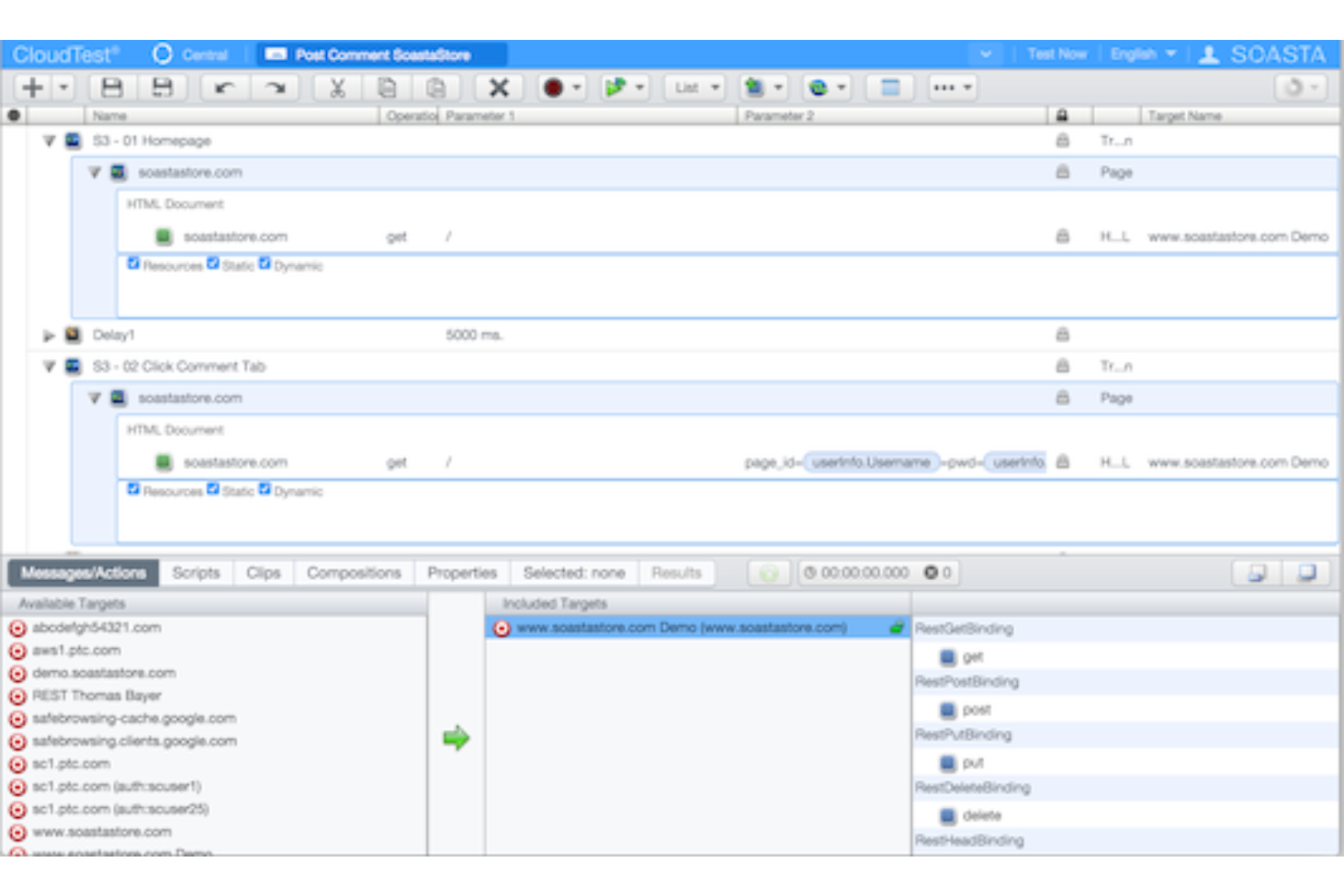Click the green play toolbar icon
This screenshot has width=1344, height=896.
coord(616,88)
